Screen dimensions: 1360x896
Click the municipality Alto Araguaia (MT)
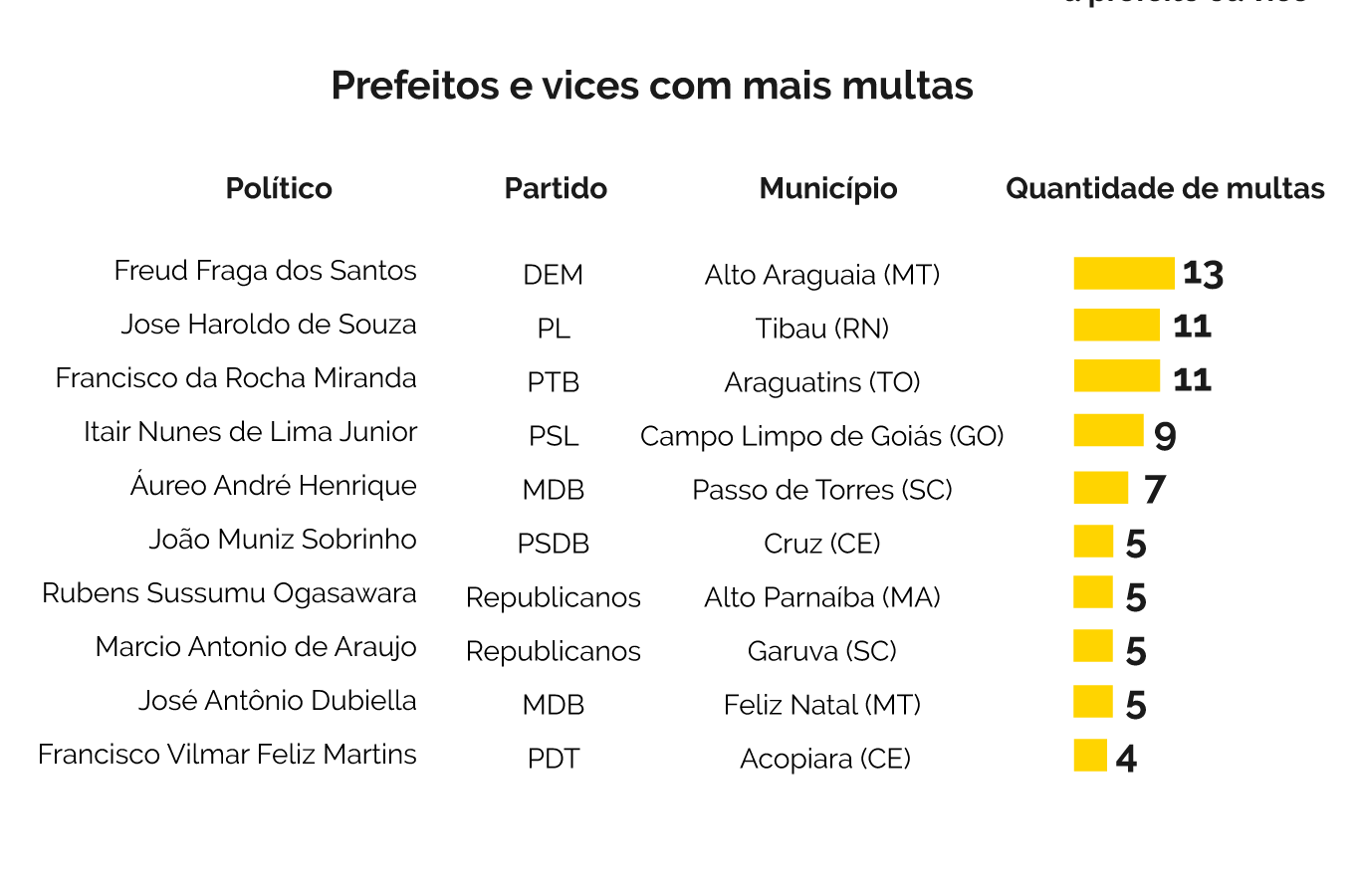pyautogui.click(x=822, y=275)
